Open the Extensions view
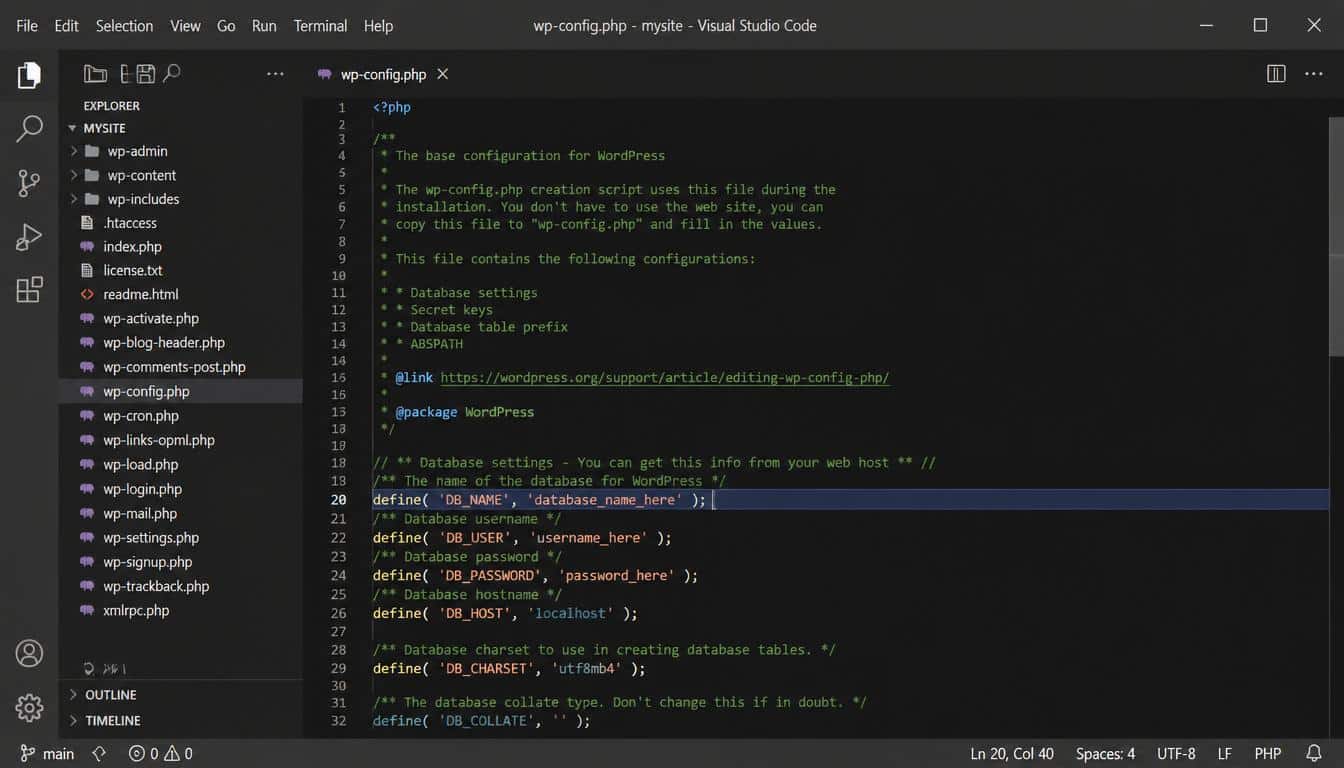Viewport: 1344px width, 768px height. (29, 290)
